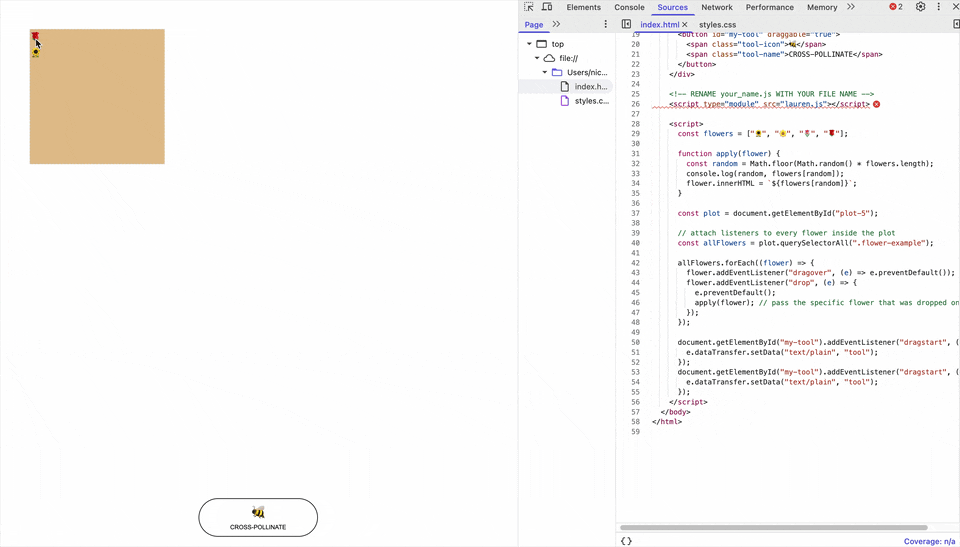Toggle the hide navigator sidebar icon

tap(626, 25)
